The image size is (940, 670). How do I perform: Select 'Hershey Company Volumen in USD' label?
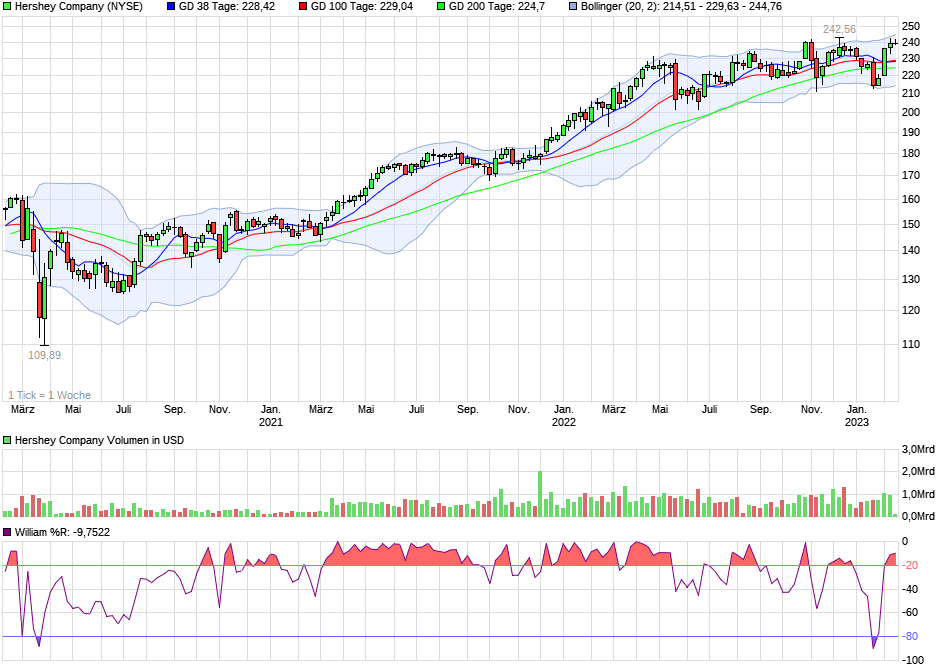[99, 440]
